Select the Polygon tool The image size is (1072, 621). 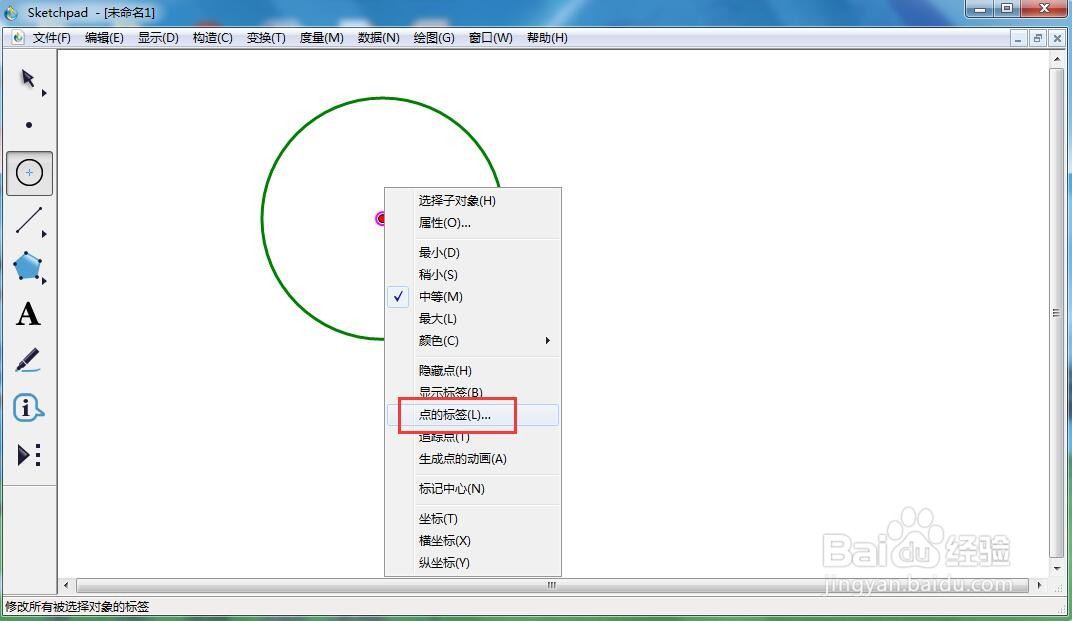[27, 266]
